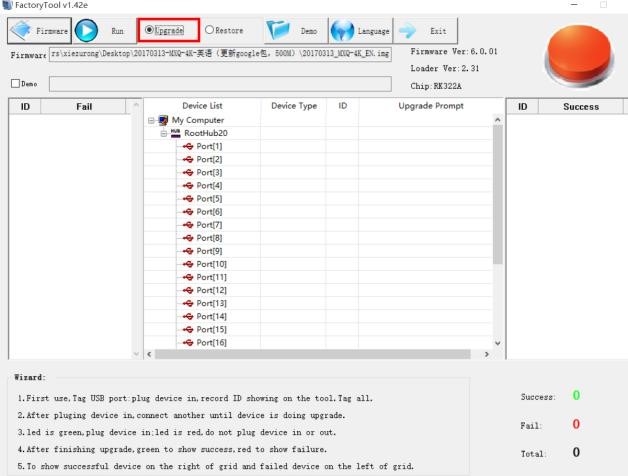Click the Device List column header

202,106
